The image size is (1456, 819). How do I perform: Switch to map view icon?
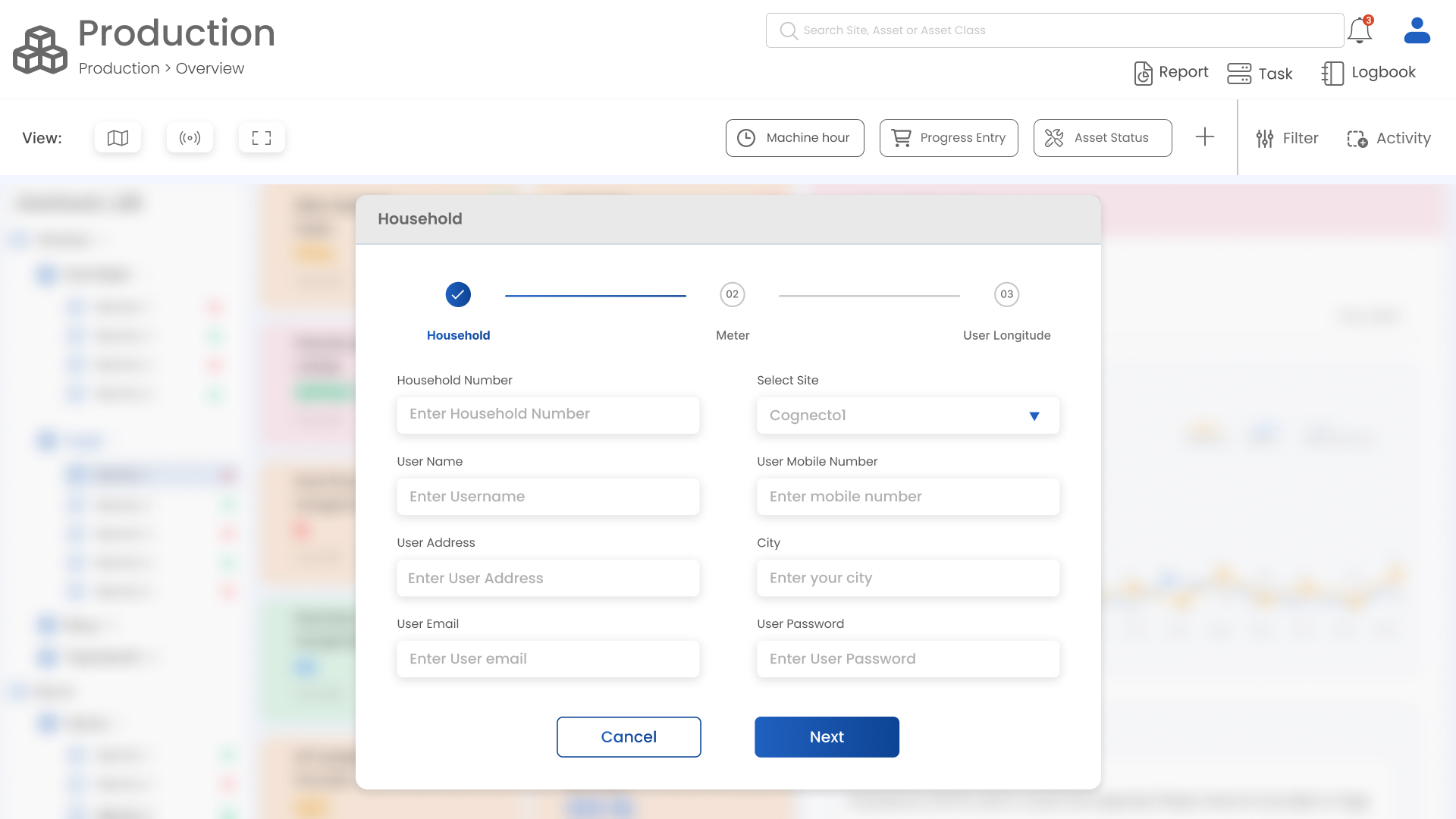118,138
